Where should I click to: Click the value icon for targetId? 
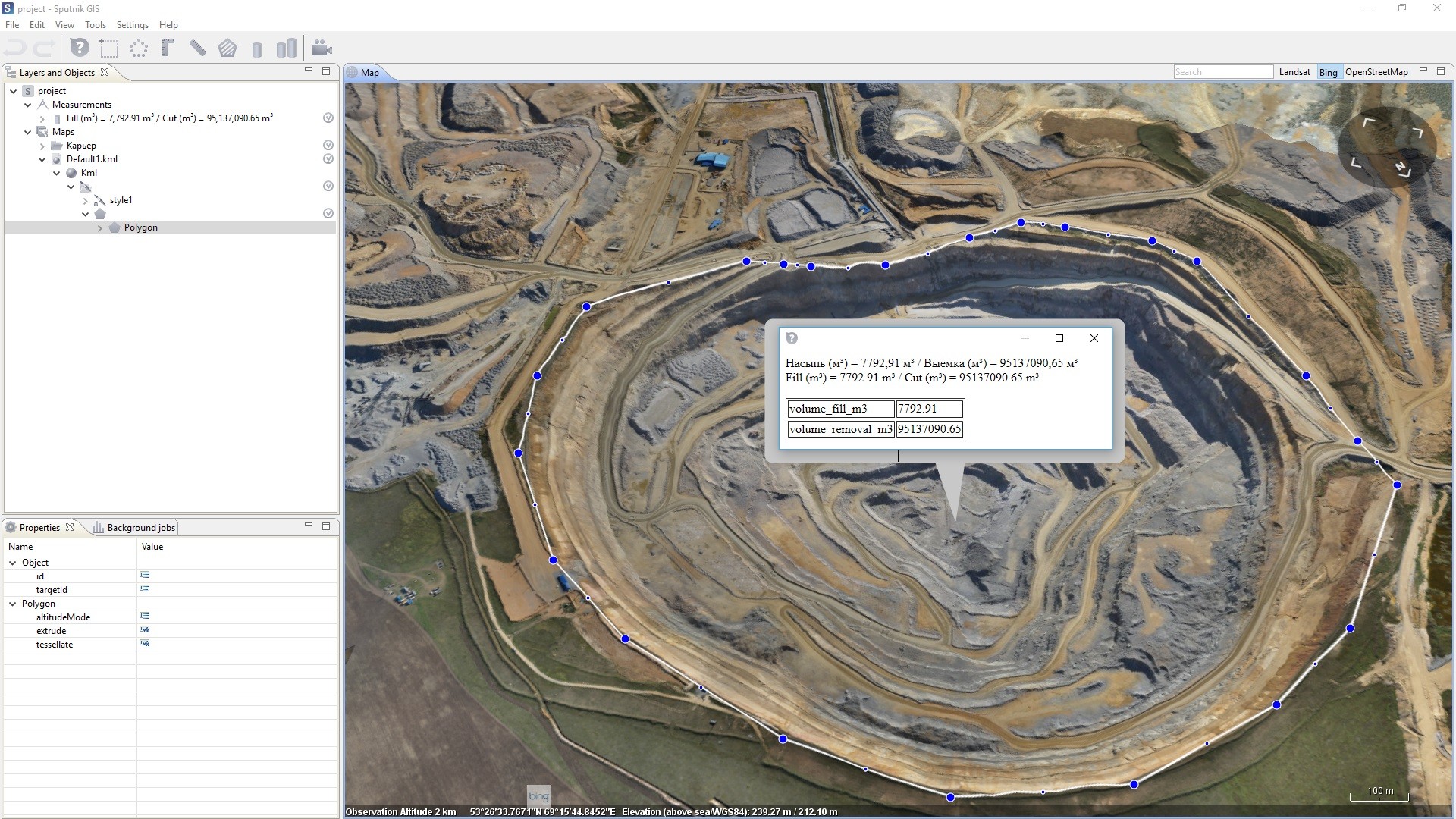(x=145, y=588)
